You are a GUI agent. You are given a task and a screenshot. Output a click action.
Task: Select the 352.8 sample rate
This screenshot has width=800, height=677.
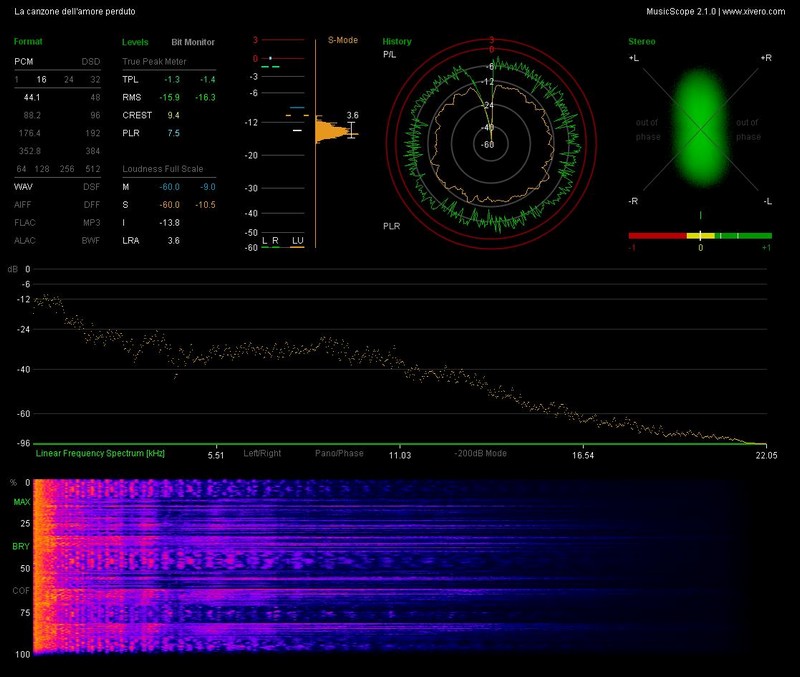(x=30, y=151)
